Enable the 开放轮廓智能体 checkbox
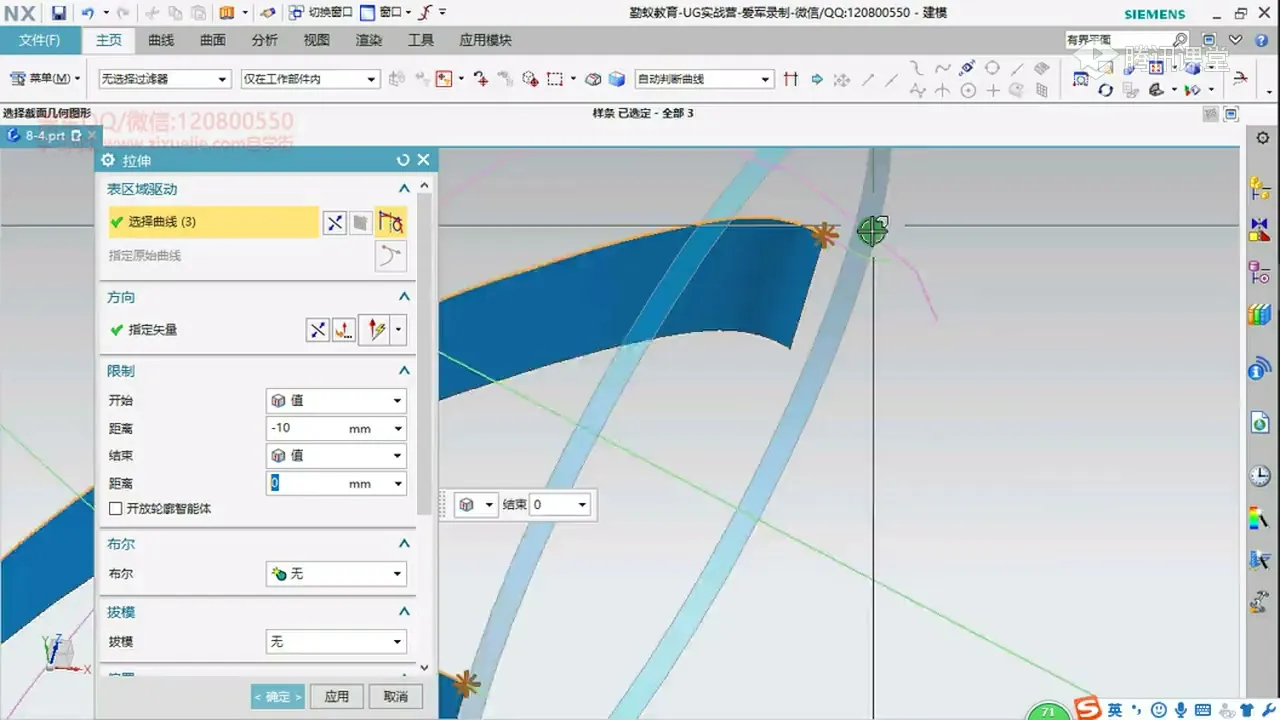 (x=116, y=508)
